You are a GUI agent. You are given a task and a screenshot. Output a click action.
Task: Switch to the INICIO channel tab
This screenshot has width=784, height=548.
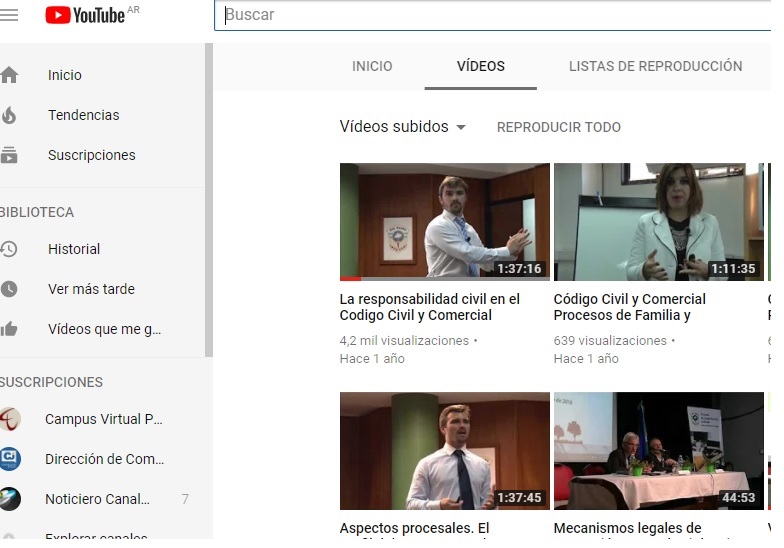pos(372,66)
